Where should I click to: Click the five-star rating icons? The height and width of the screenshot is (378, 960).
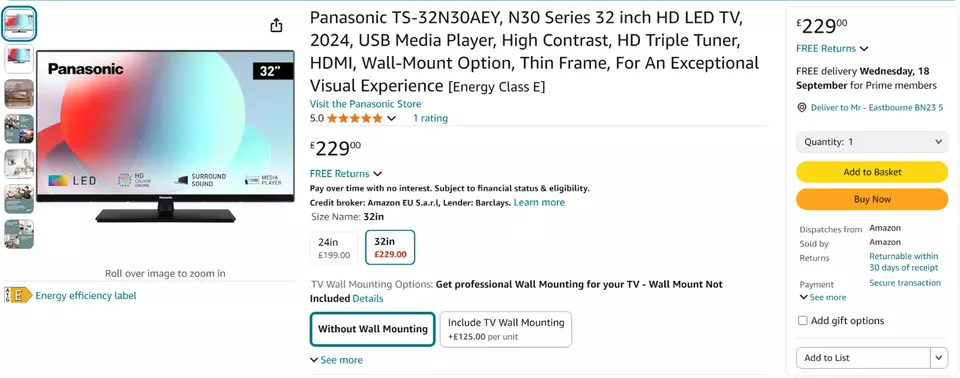click(354, 118)
